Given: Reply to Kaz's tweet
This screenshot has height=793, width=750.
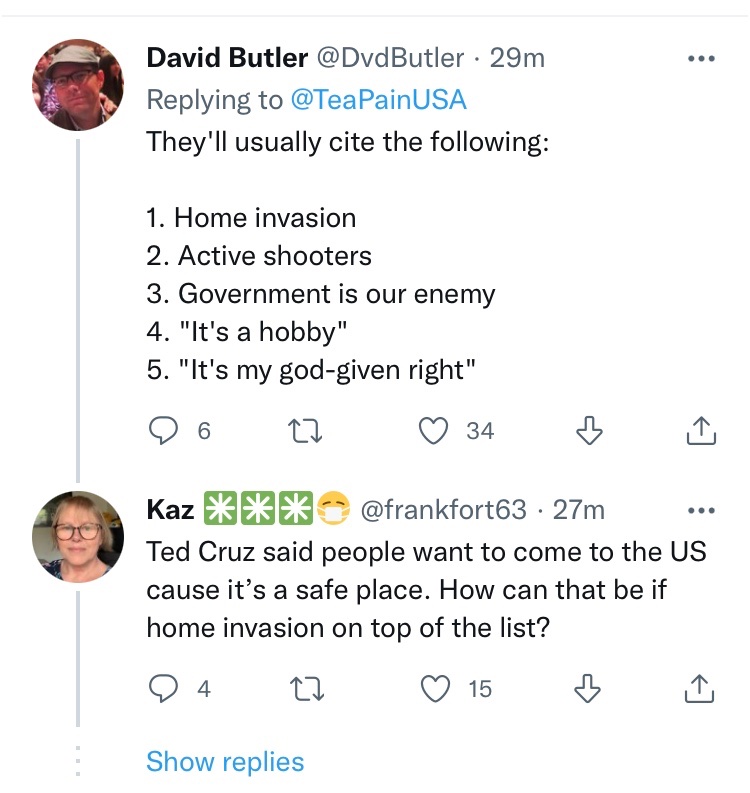Looking at the screenshot, I should (163, 688).
